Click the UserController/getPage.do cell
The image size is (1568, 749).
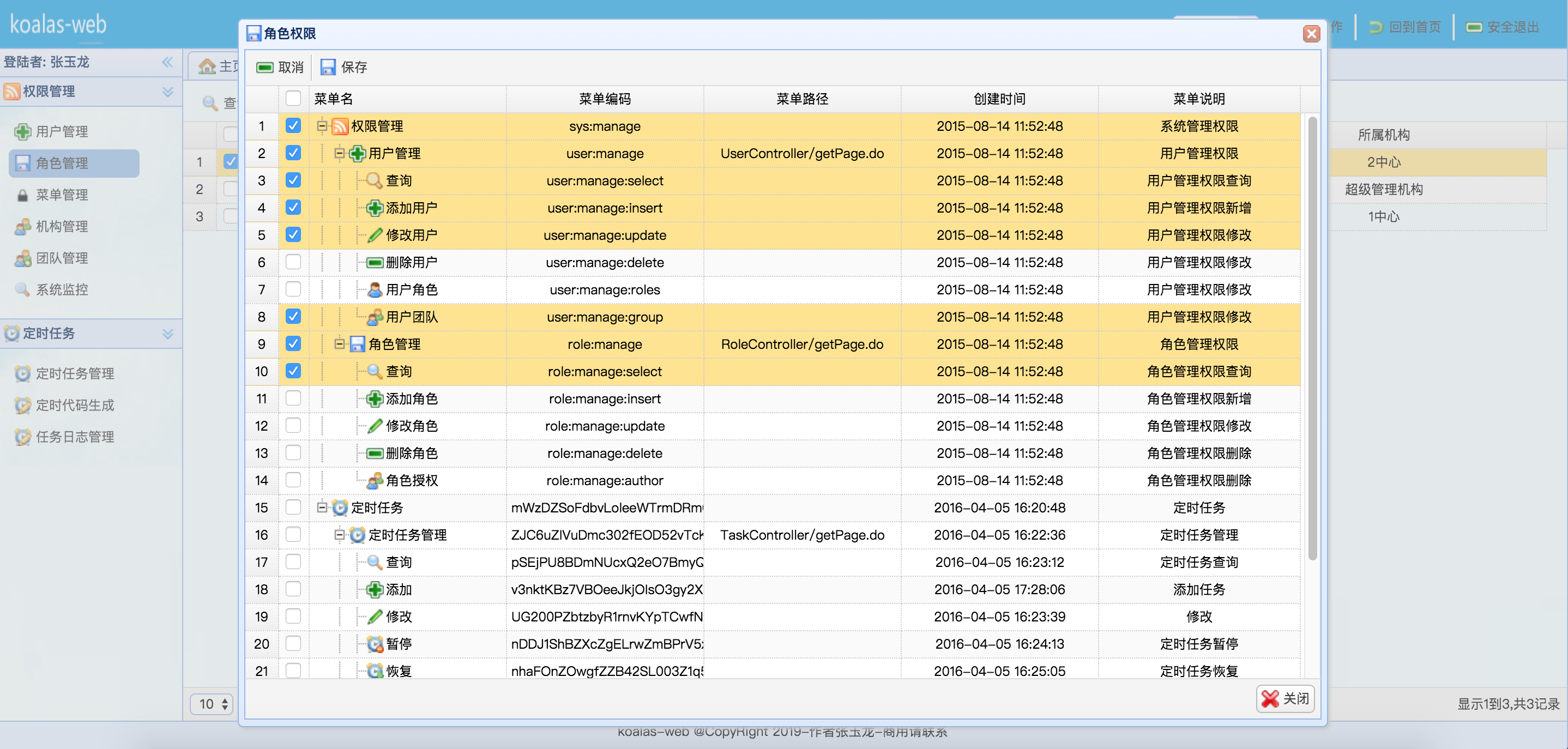tap(802, 153)
